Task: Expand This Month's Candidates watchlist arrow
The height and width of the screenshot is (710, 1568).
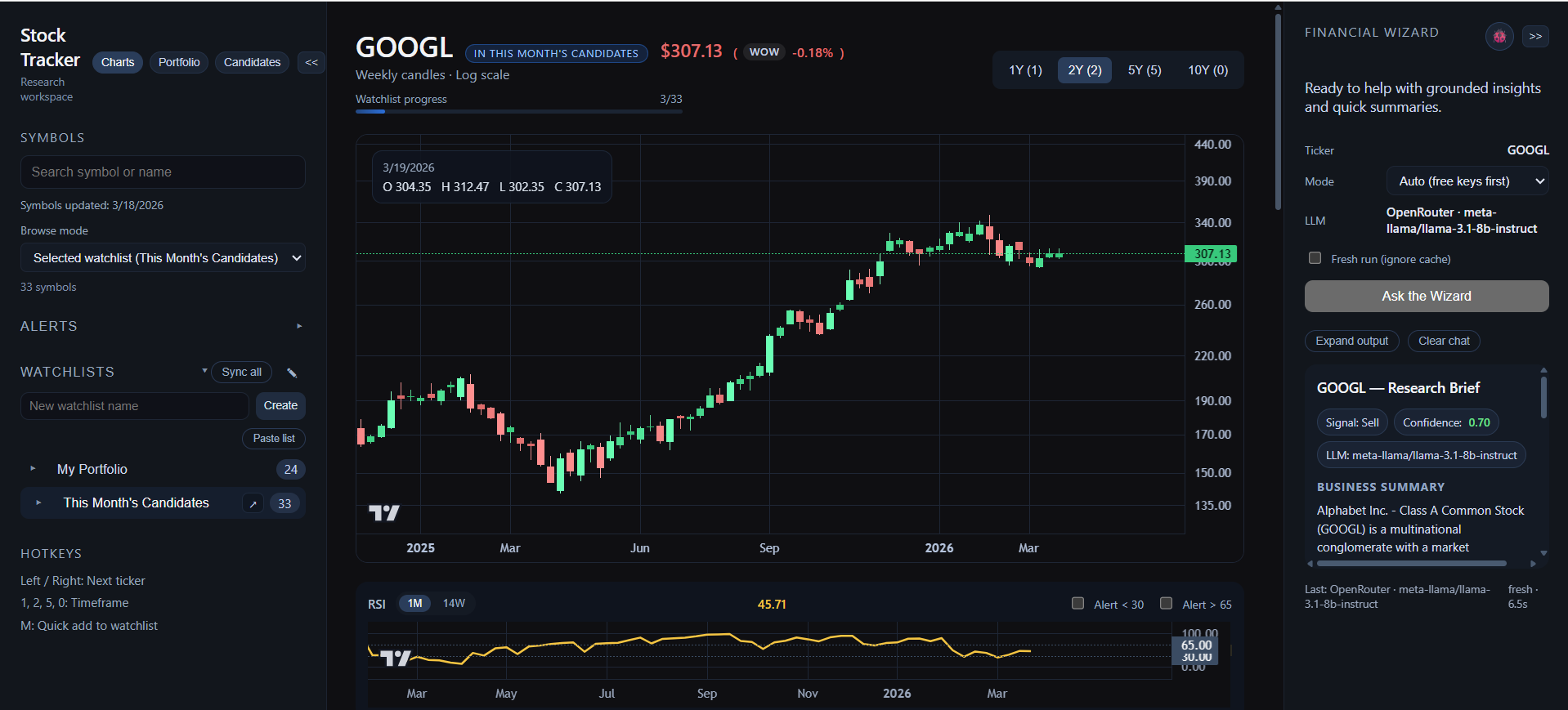Action: (x=38, y=502)
